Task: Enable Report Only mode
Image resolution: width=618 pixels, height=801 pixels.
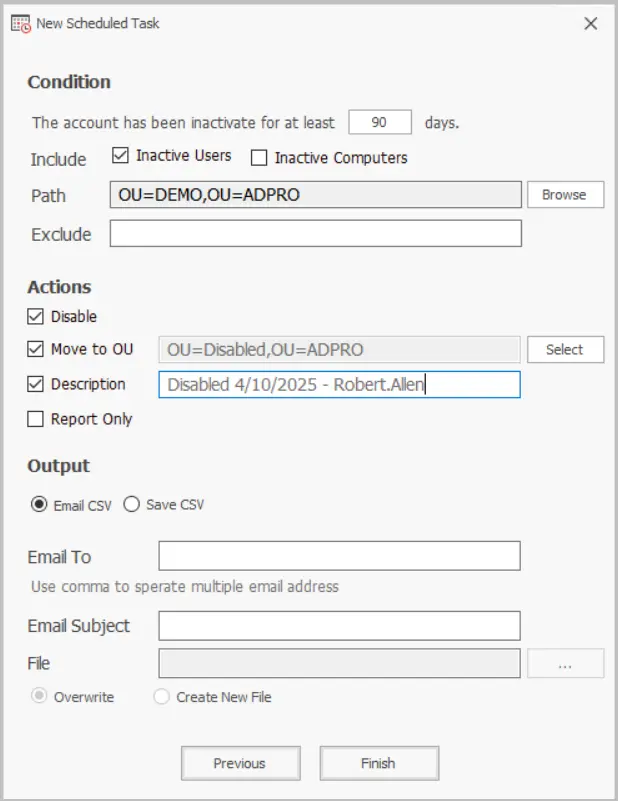Action: (x=34, y=419)
